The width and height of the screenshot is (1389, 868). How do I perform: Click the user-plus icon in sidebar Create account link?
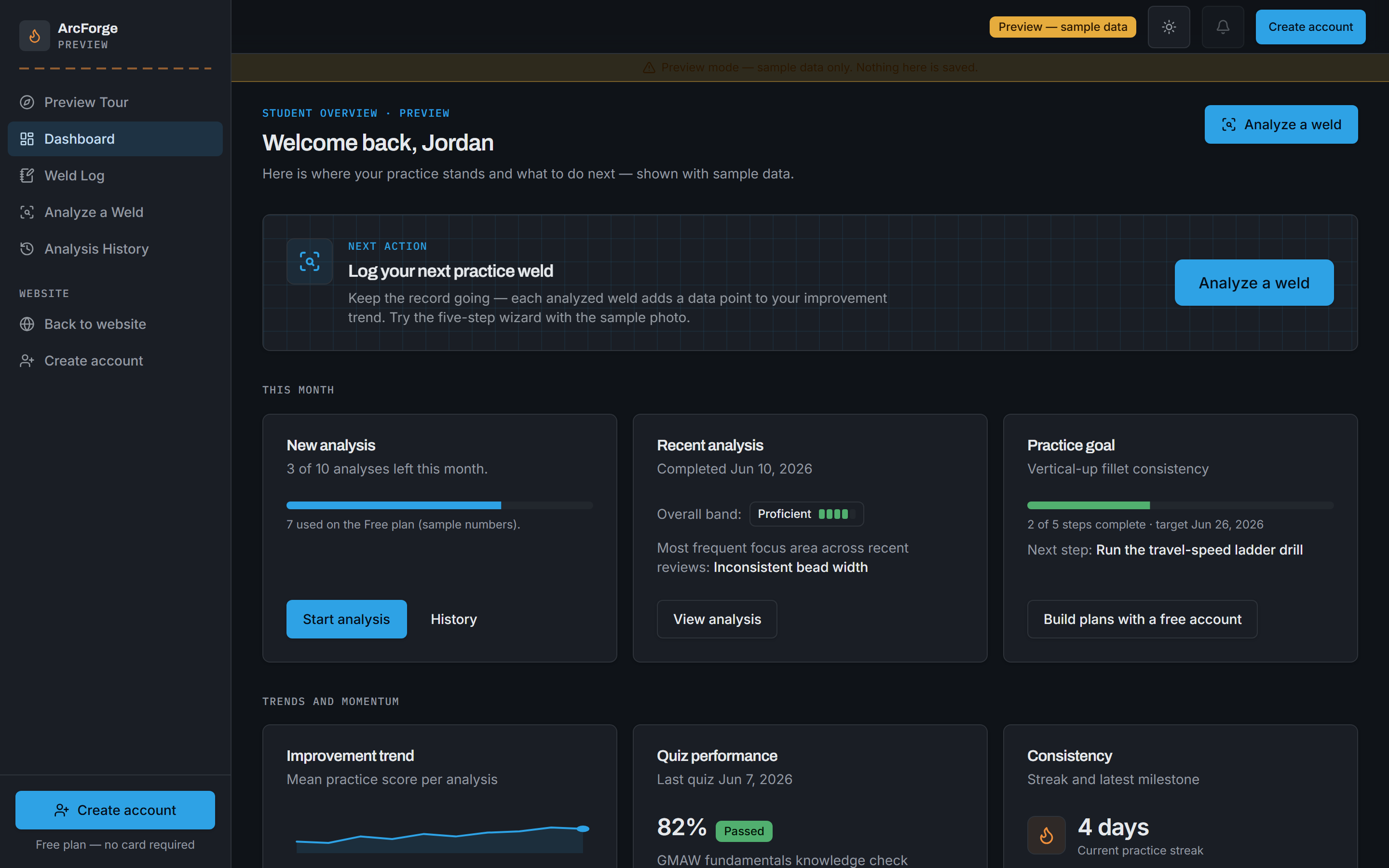coord(27,361)
